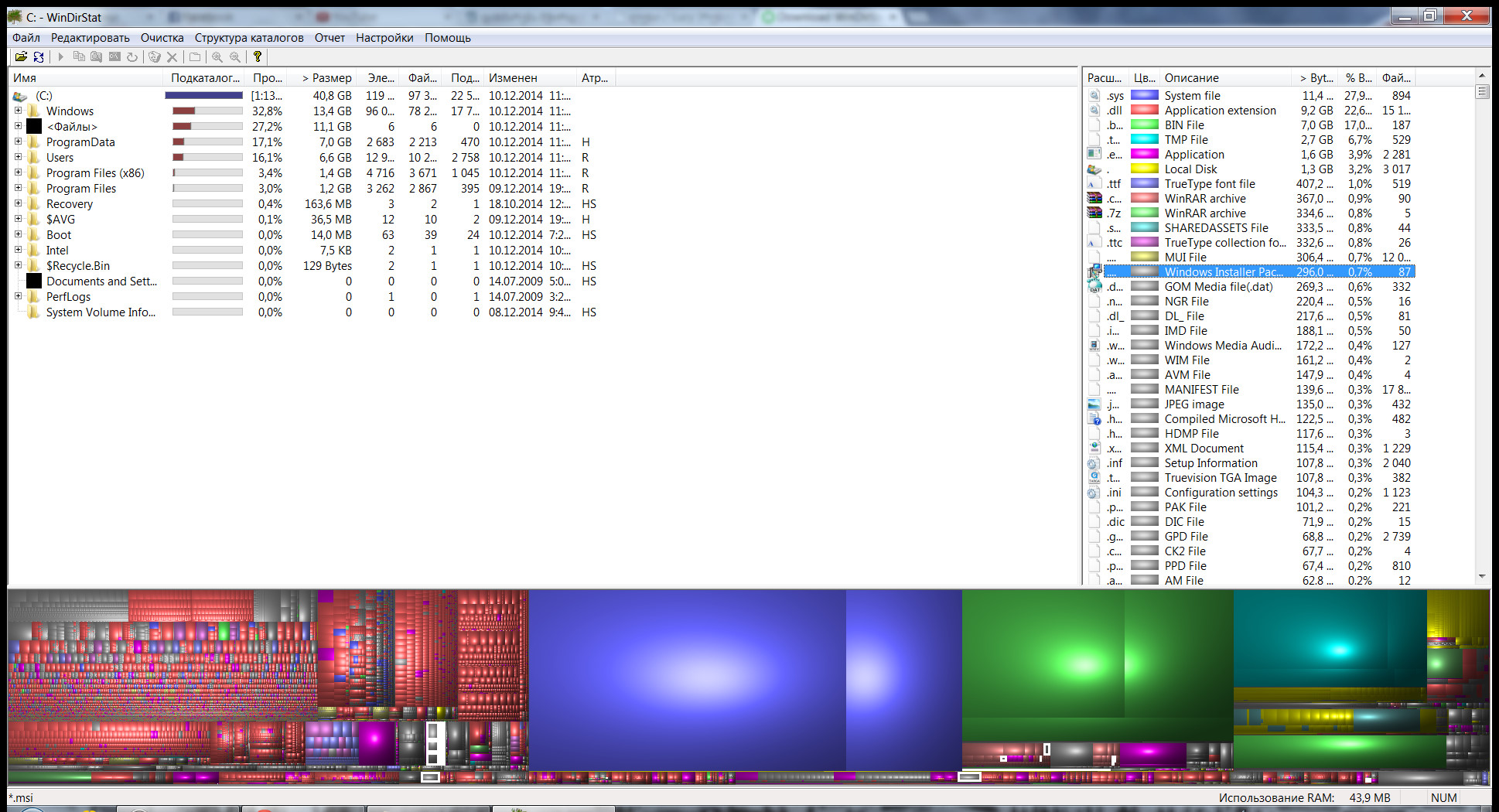
Task: Click the permanent delete X toolbar icon
Action: click(x=172, y=56)
